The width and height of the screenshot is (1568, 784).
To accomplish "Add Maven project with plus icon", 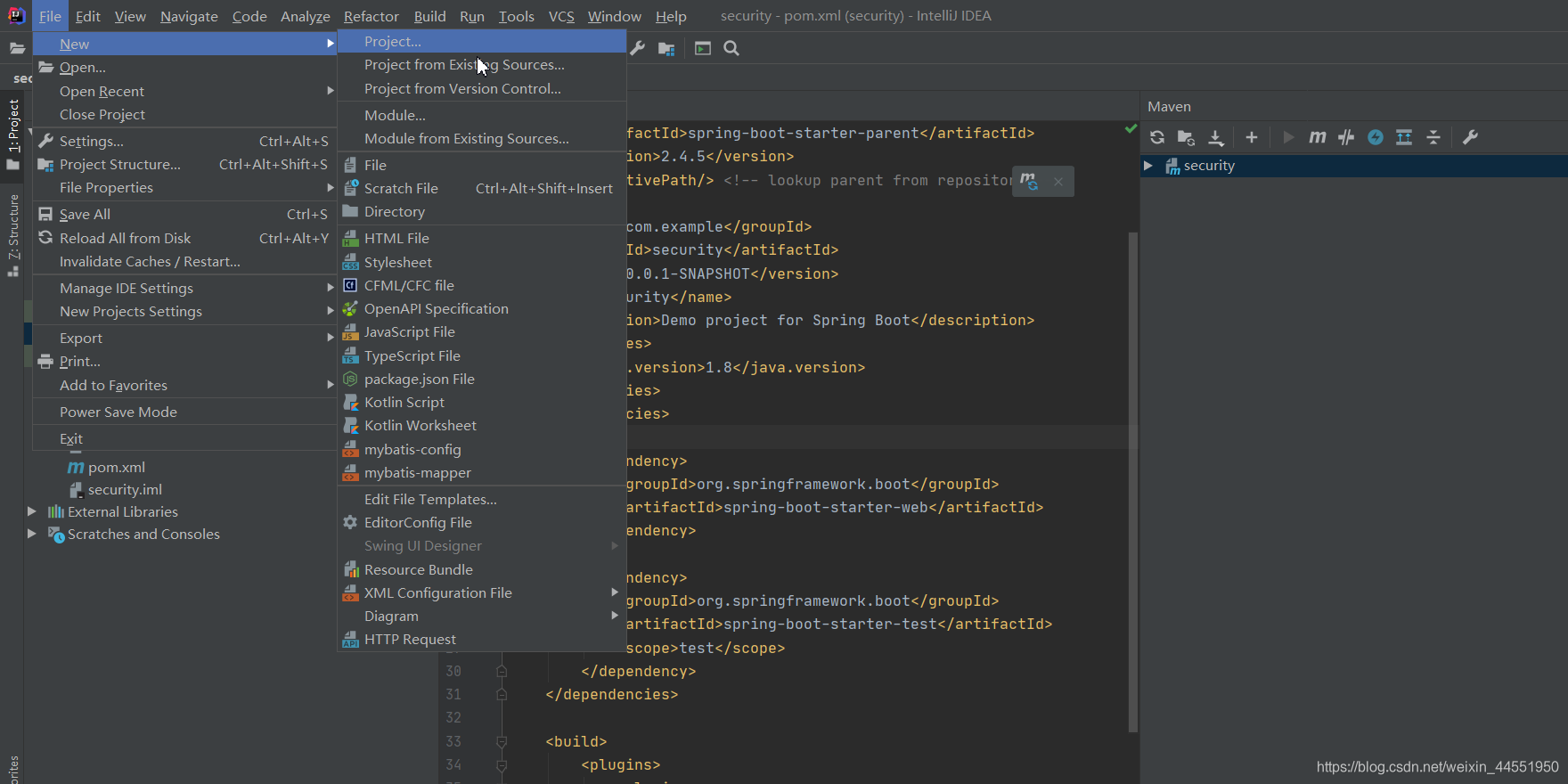I will click(1252, 137).
